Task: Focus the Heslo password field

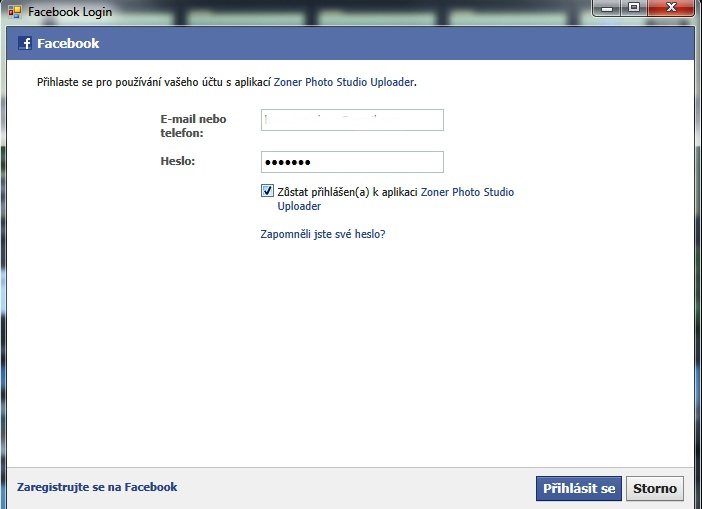Action: coord(352,162)
